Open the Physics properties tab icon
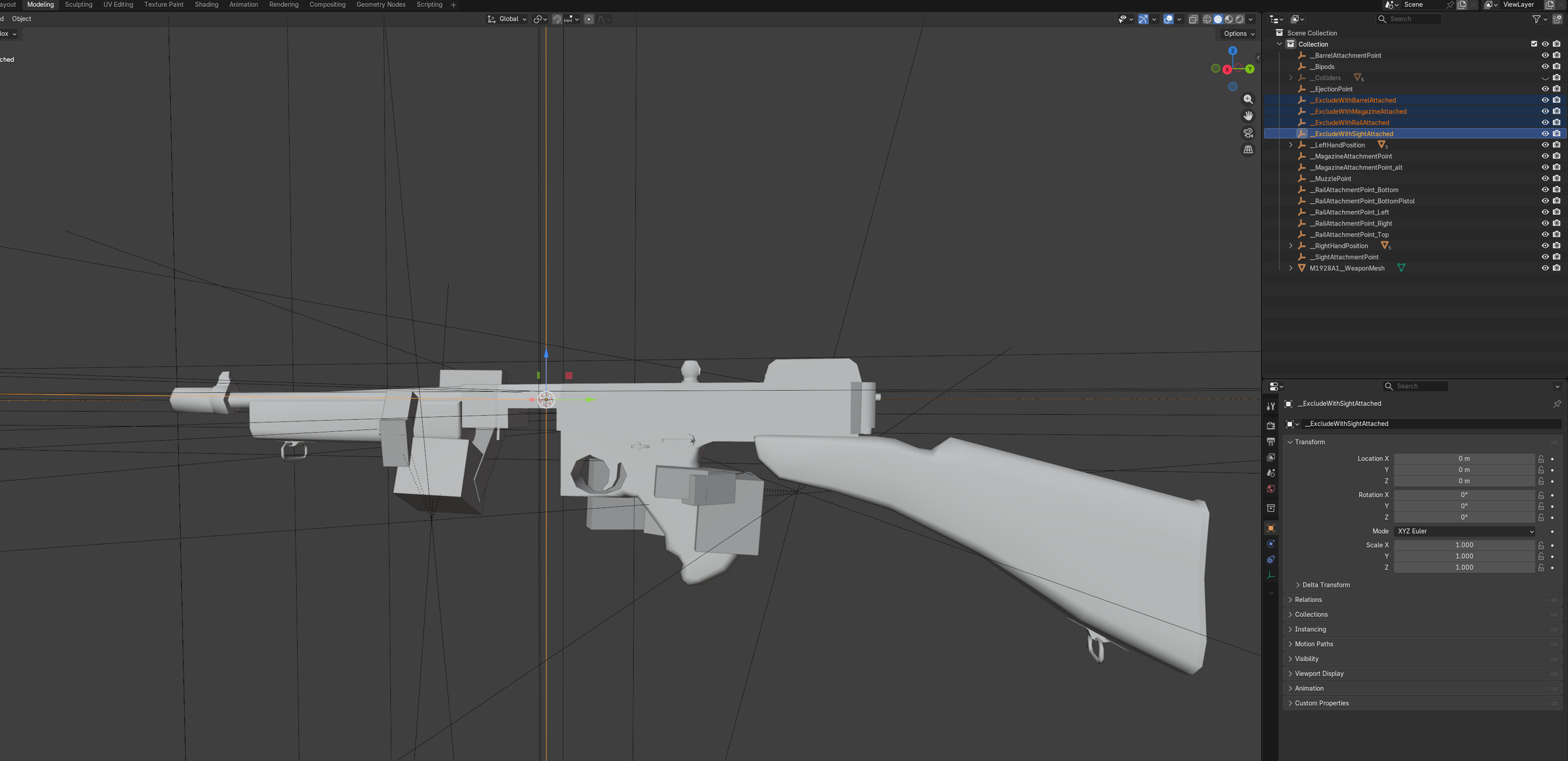Image resolution: width=1568 pixels, height=761 pixels. point(1271,544)
